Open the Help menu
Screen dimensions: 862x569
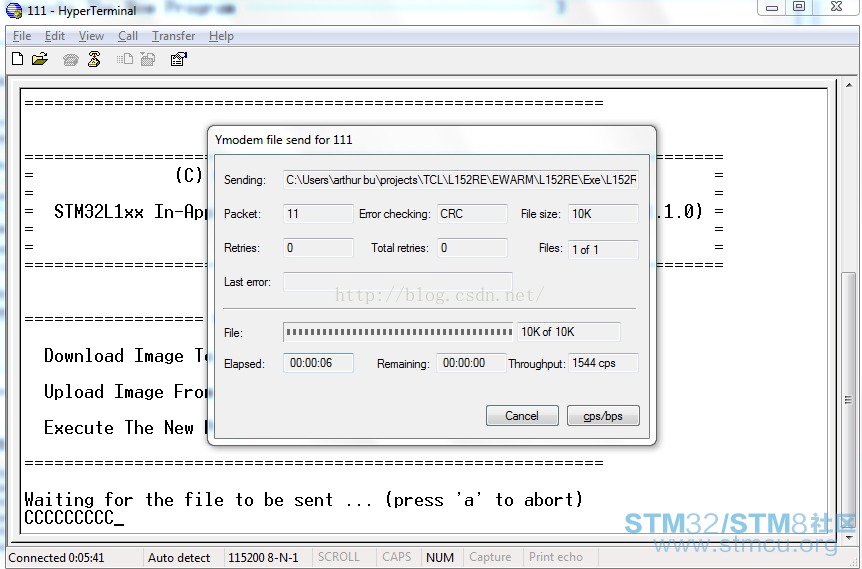click(221, 36)
